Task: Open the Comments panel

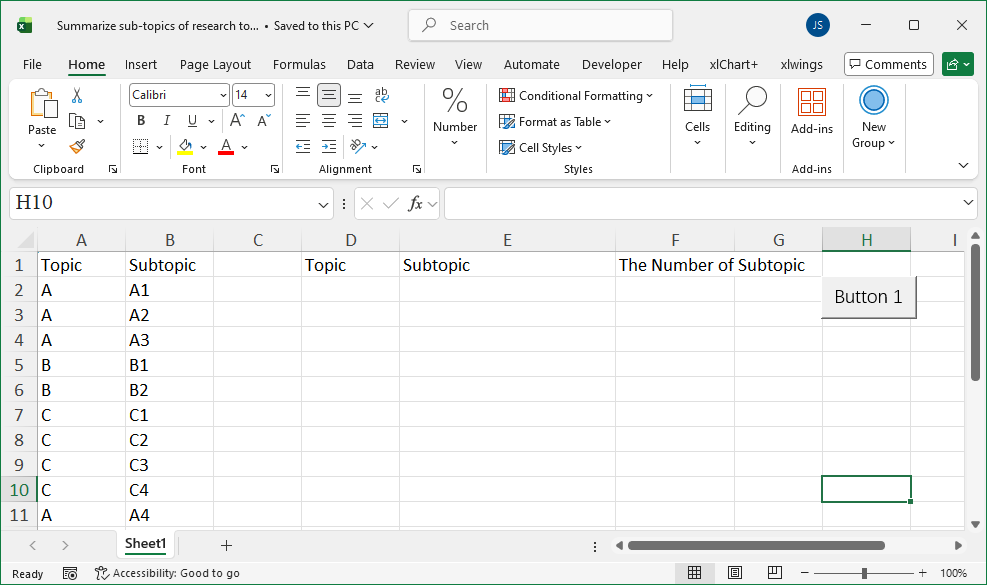Action: (888, 64)
